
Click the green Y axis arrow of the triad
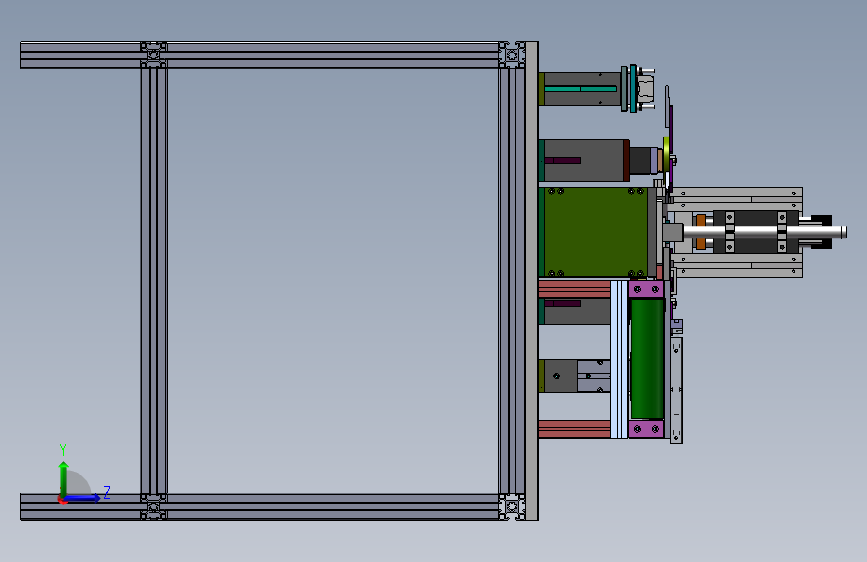click(64, 479)
